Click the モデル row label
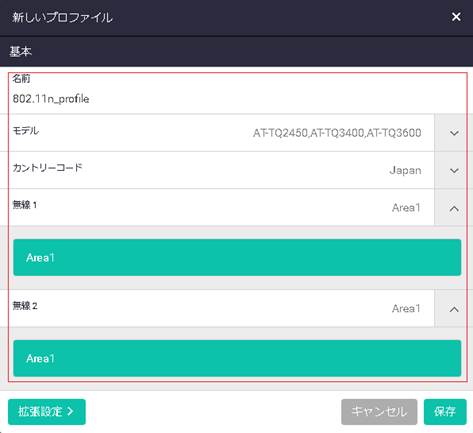This screenshot has height=433, width=473. click(26, 130)
